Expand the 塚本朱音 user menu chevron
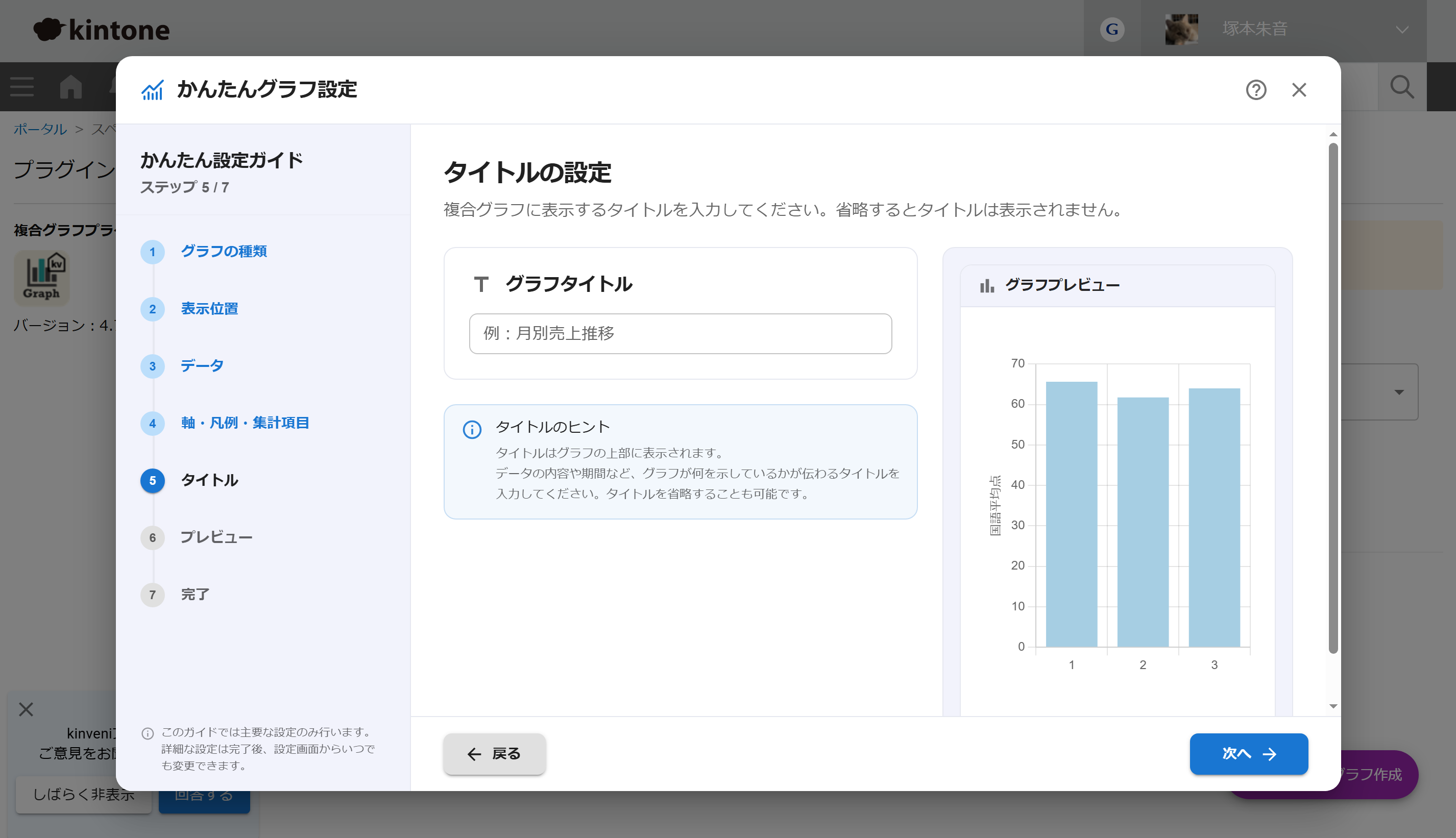Screen dimensions: 1456x838 tap(1402, 30)
